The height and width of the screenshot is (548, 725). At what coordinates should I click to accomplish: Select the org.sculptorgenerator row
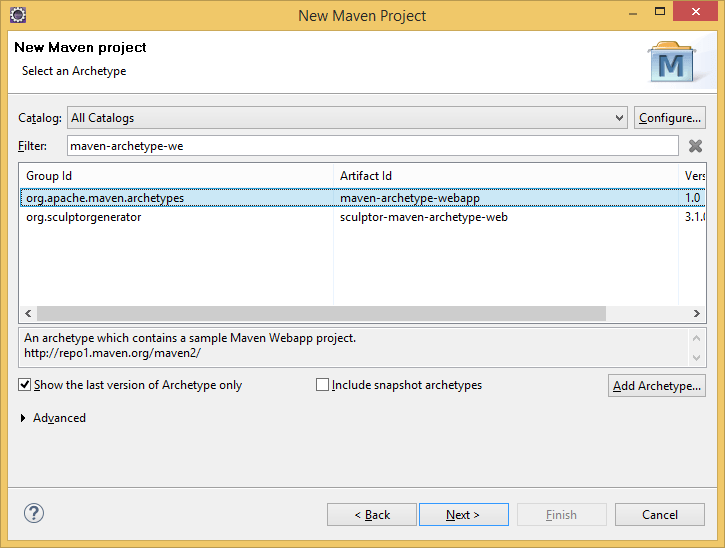[x=362, y=217]
